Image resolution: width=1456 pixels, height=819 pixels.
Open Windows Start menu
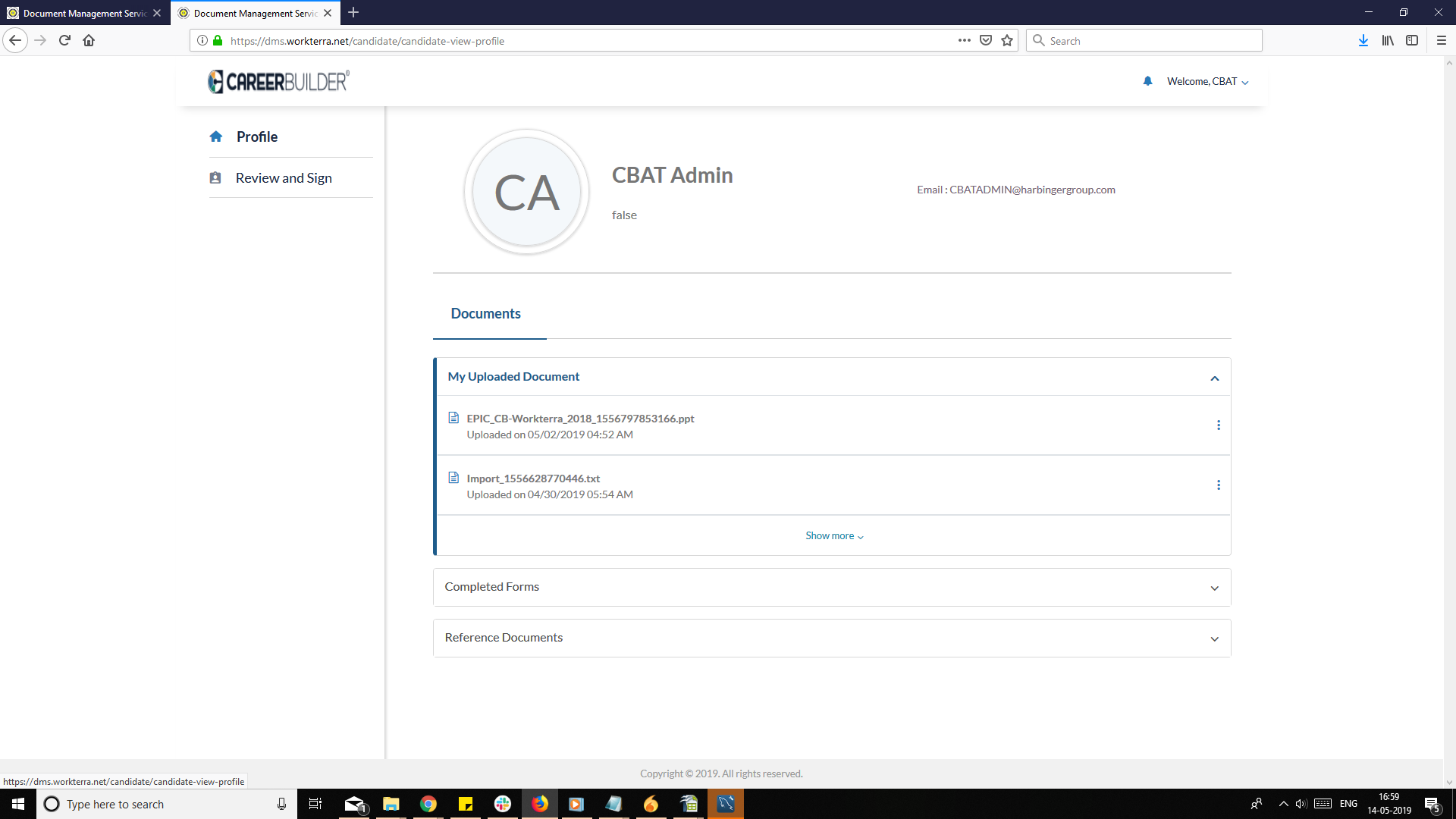point(18,804)
